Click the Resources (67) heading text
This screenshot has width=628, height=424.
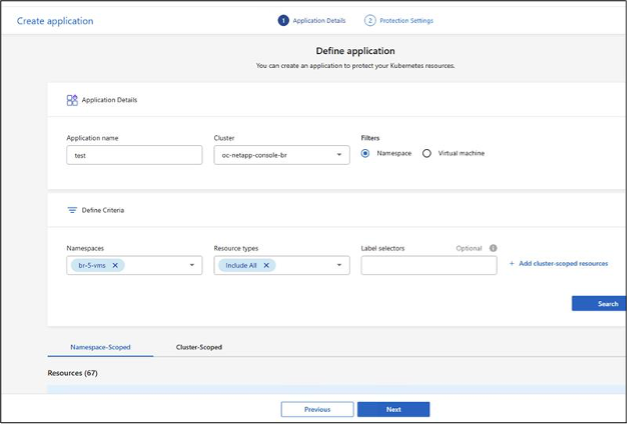(x=72, y=373)
